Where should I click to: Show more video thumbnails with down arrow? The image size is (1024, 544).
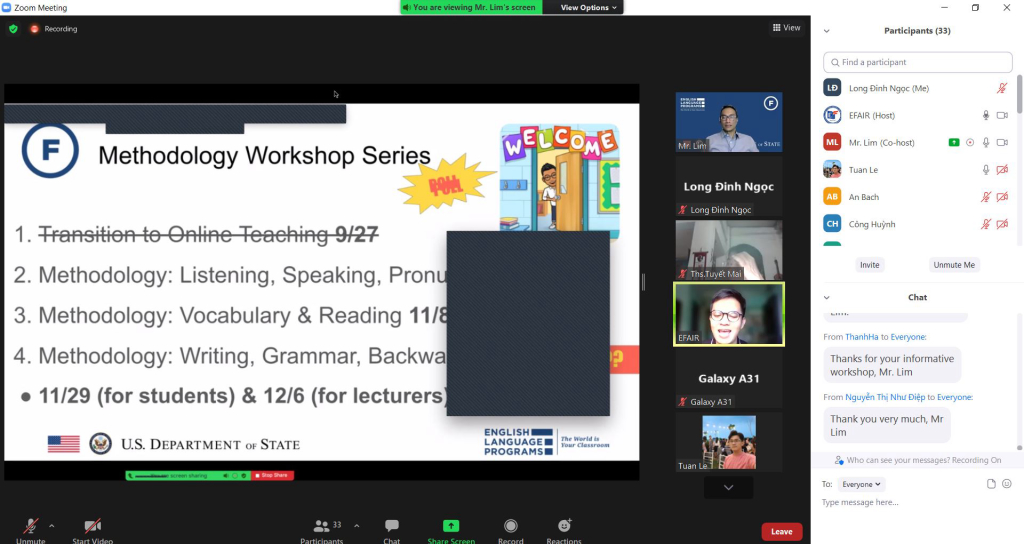(728, 487)
